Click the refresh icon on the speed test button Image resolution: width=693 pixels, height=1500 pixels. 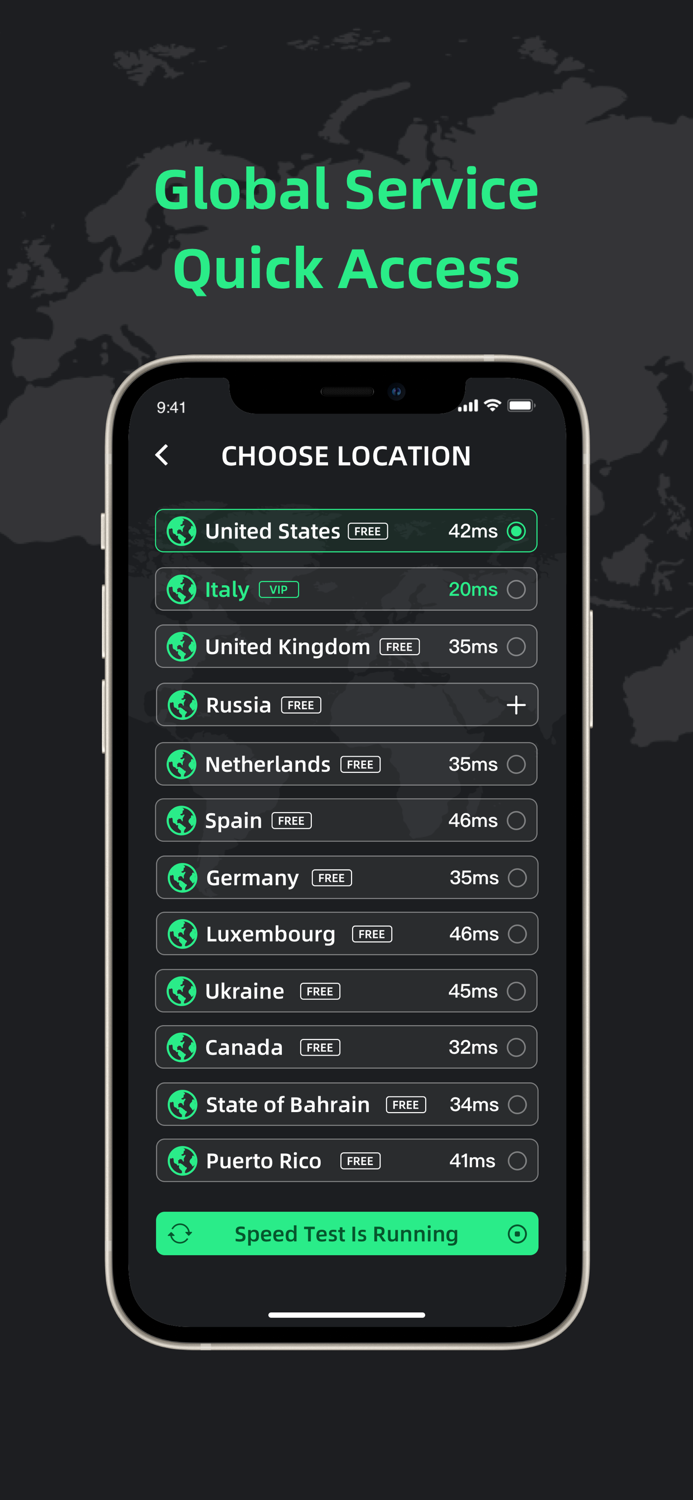(x=180, y=1233)
